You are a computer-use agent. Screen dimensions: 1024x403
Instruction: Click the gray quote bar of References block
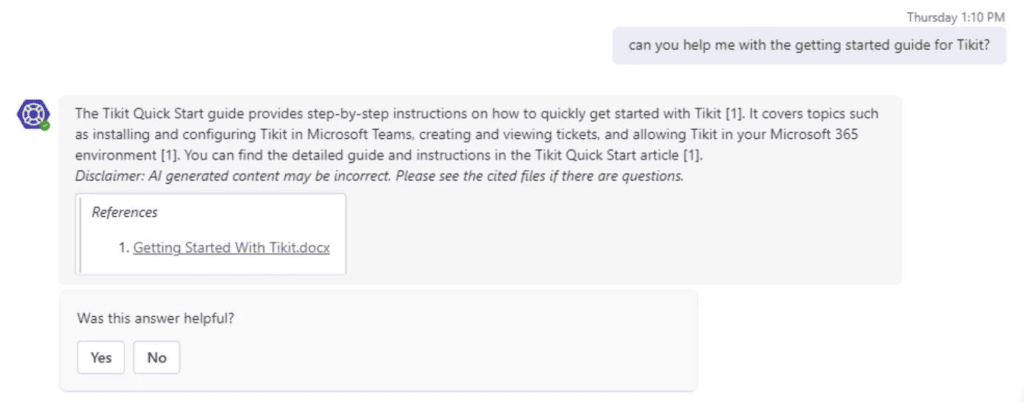[80, 233]
